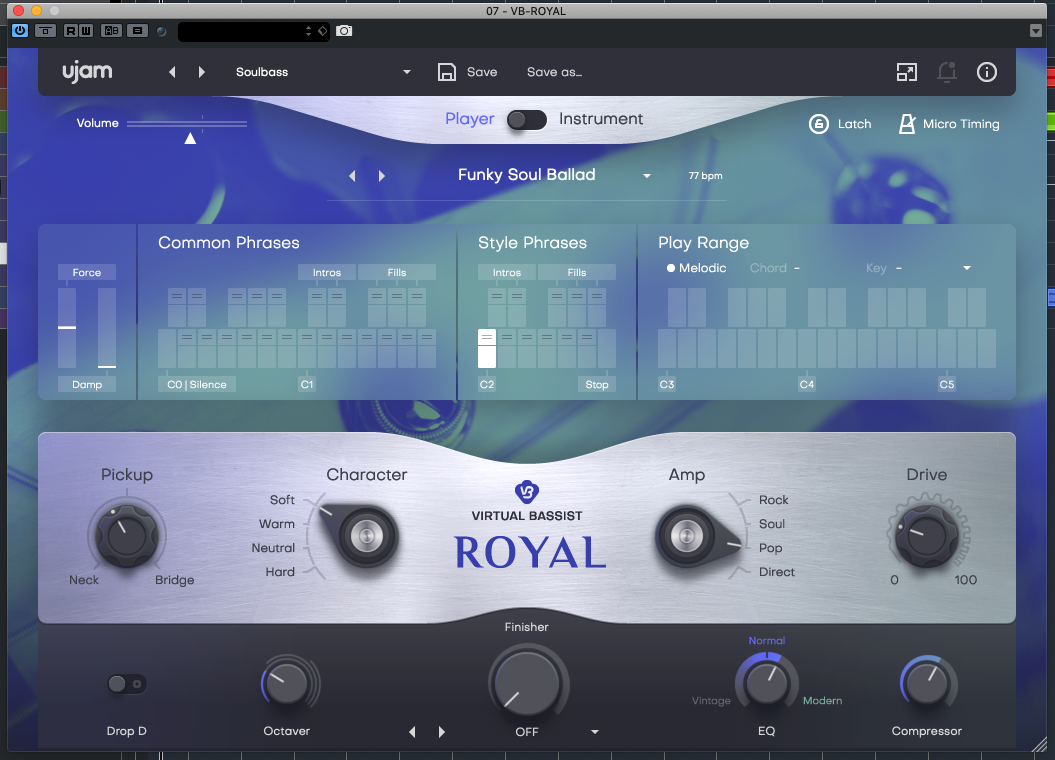The image size is (1055, 760).
Task: Enable the Latch icon
Action: tap(819, 124)
